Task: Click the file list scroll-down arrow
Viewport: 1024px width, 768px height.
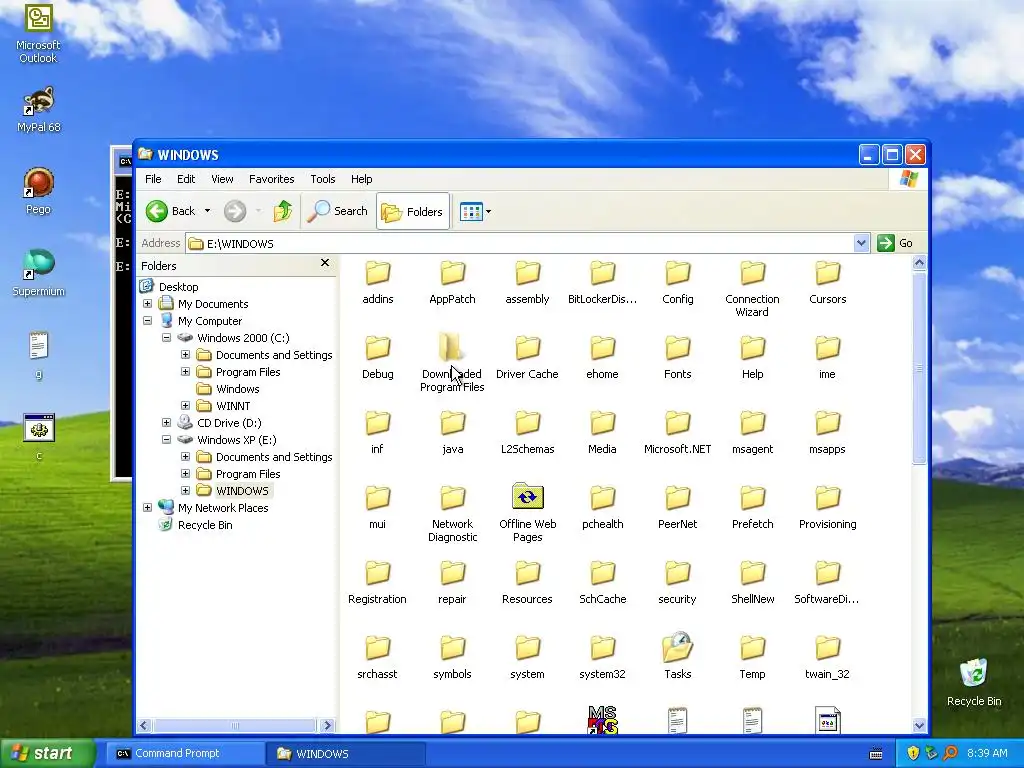Action: click(x=919, y=725)
